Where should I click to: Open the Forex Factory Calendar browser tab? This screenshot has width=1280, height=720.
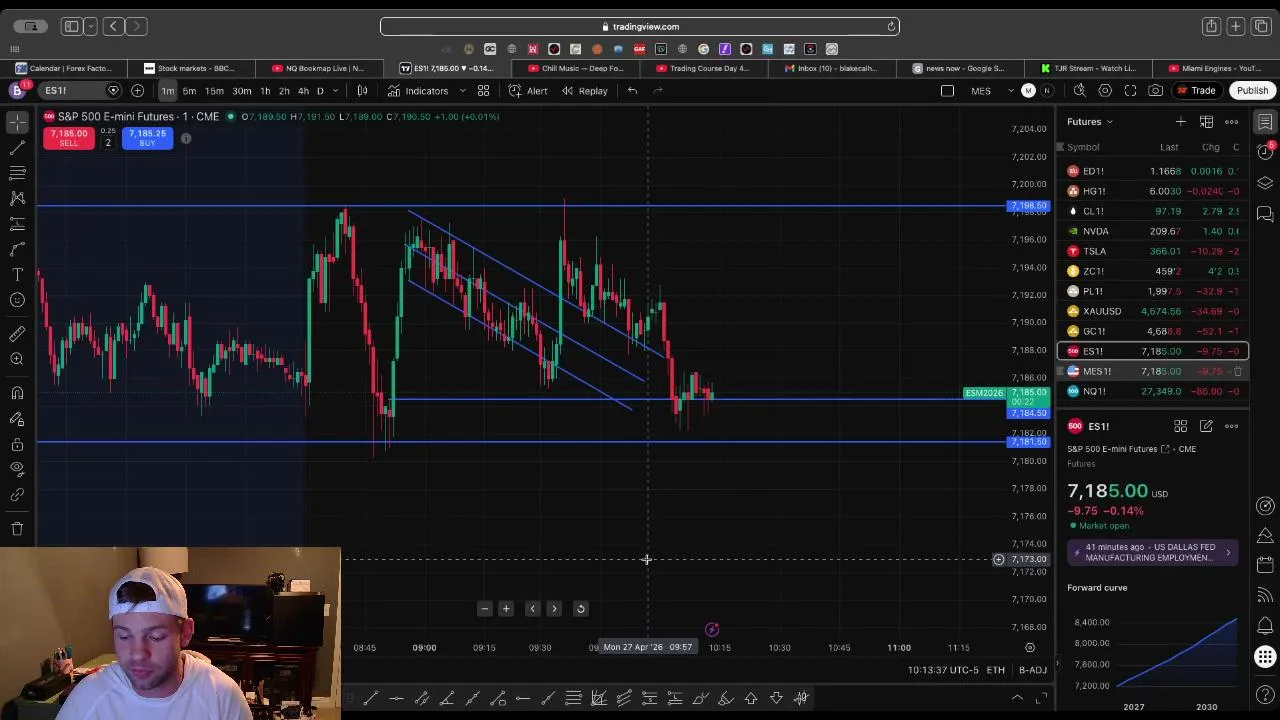click(64, 68)
